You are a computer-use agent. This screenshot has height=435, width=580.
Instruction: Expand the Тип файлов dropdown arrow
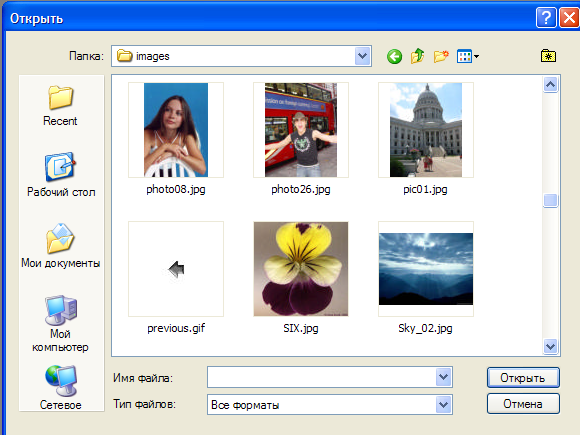[x=444, y=405]
